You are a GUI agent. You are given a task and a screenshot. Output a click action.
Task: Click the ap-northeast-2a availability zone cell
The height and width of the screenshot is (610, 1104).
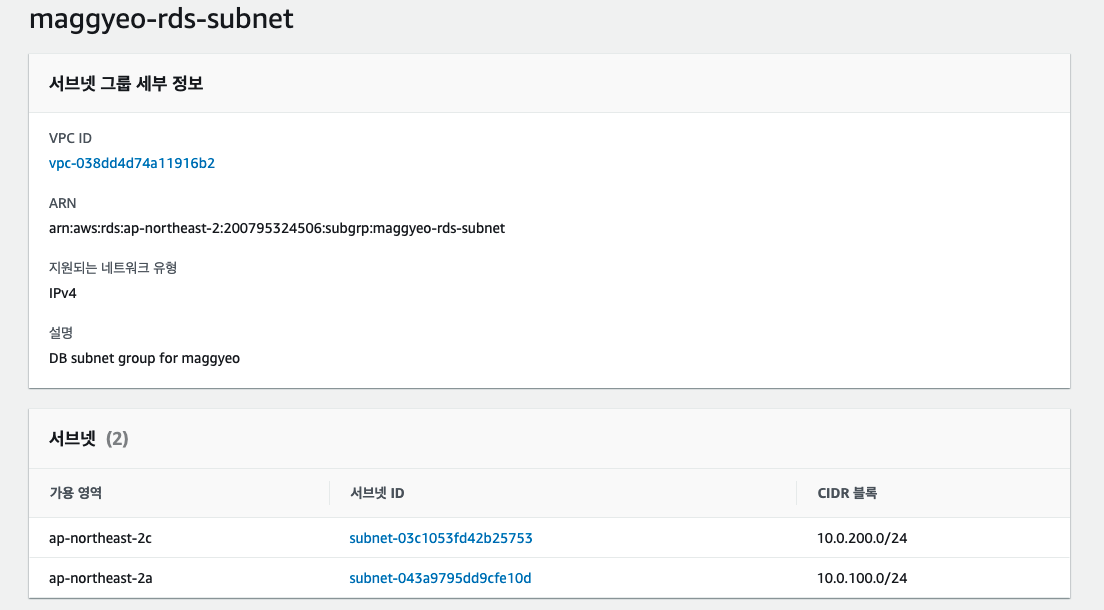click(100, 578)
